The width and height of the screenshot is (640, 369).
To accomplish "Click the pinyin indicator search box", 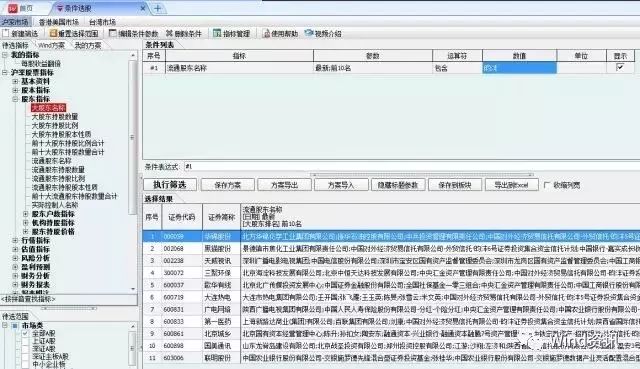I will 69,299.
